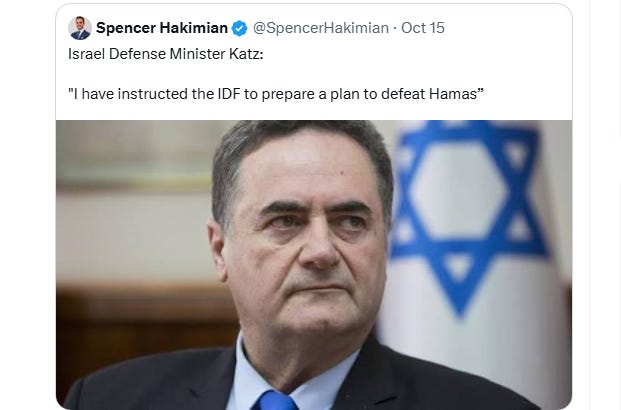Visit the @SpencerHakimian handle link
The image size is (621, 410).
pyautogui.click(x=320, y=28)
